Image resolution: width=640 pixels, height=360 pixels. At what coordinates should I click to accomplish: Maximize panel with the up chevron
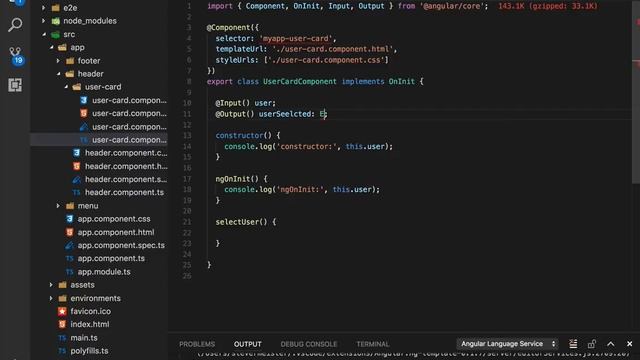[x=611, y=344]
